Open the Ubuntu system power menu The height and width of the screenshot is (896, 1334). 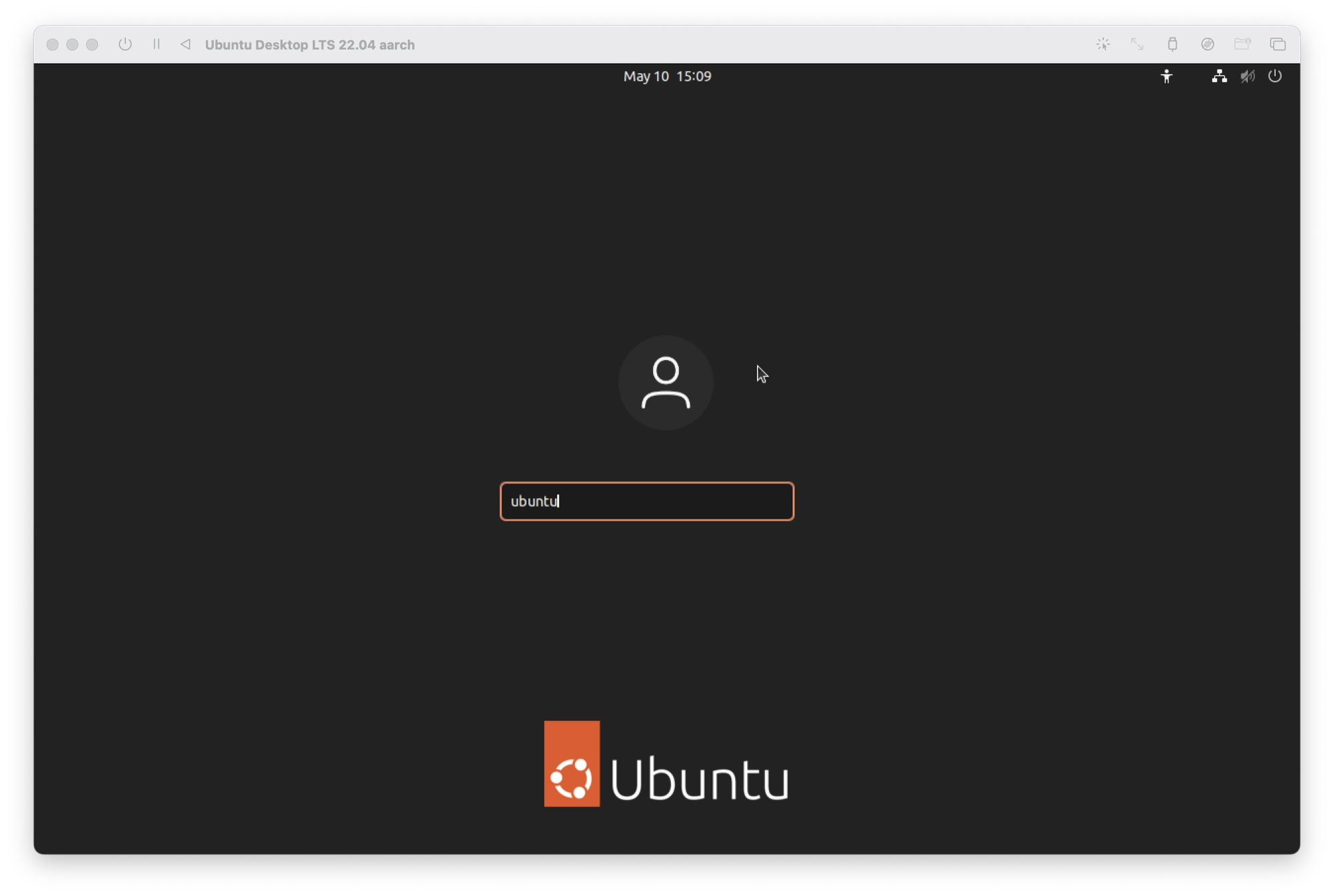click(x=1275, y=77)
